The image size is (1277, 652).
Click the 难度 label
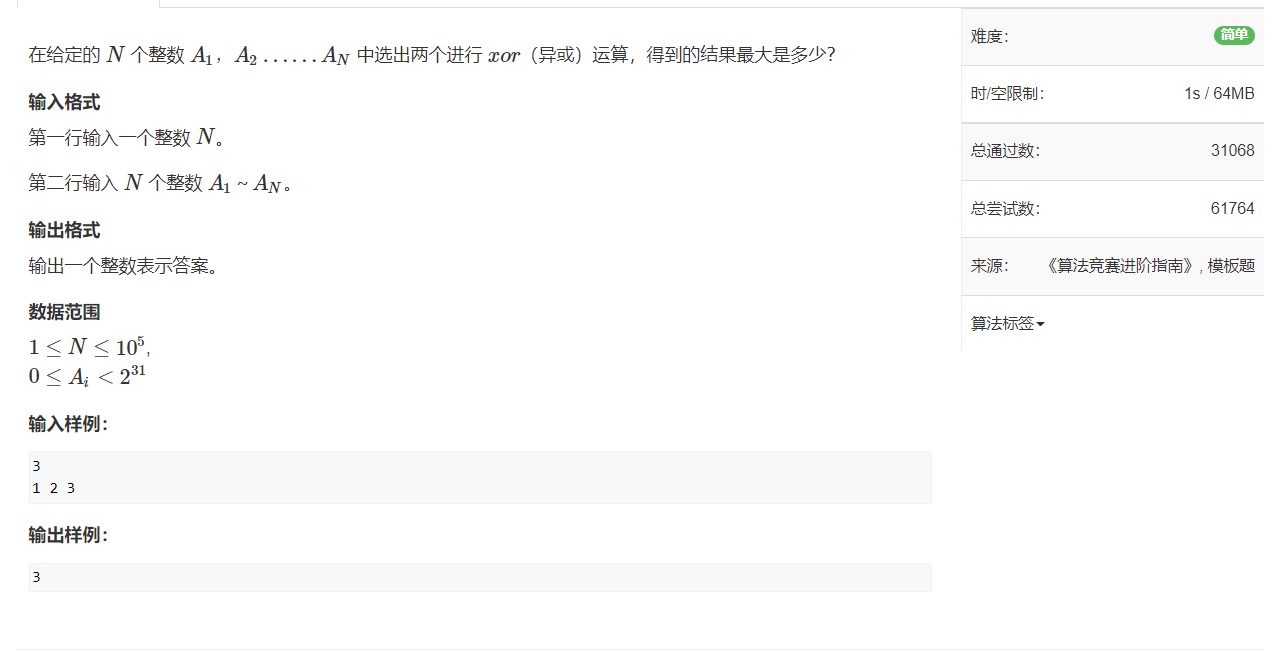[990, 37]
